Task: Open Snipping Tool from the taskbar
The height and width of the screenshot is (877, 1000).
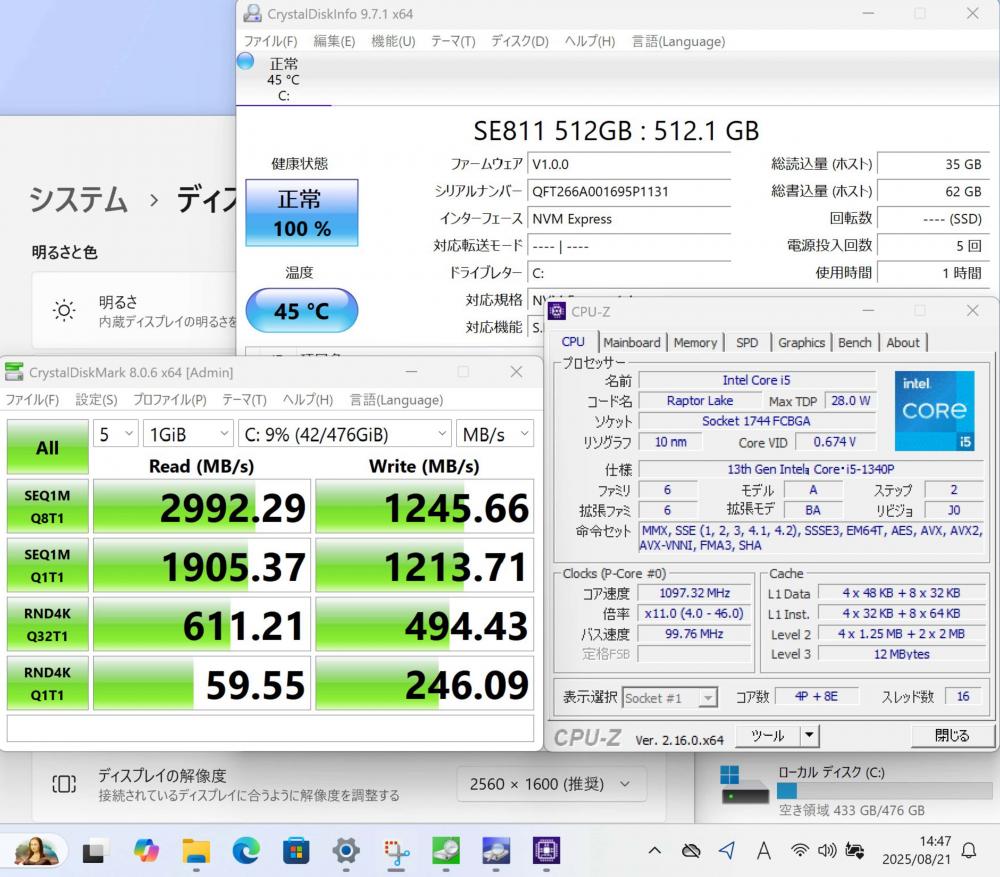Action: tap(396, 851)
